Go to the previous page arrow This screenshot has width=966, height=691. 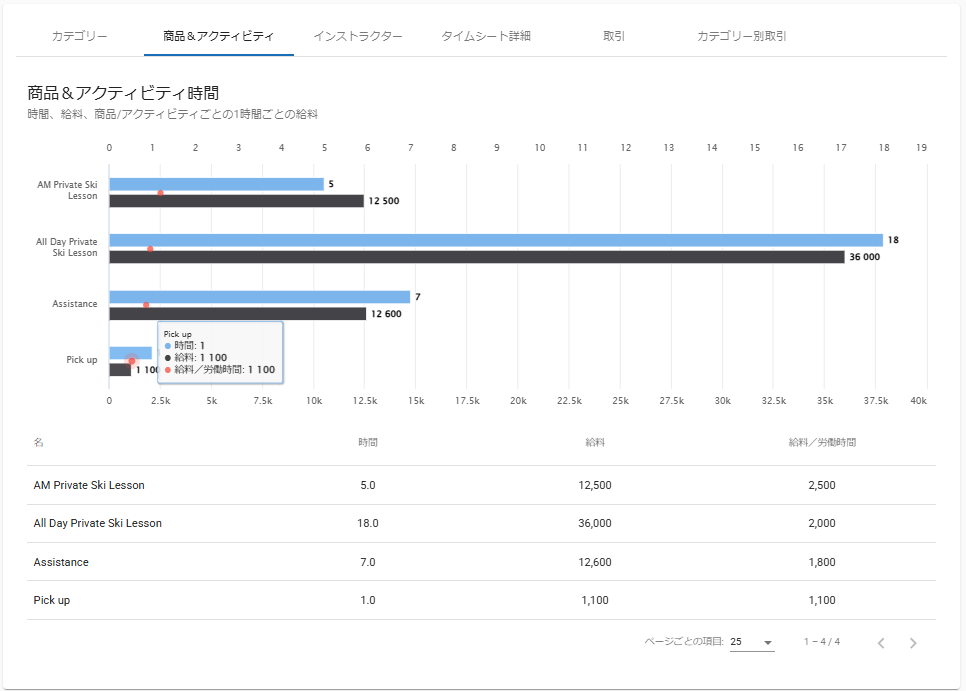881,643
